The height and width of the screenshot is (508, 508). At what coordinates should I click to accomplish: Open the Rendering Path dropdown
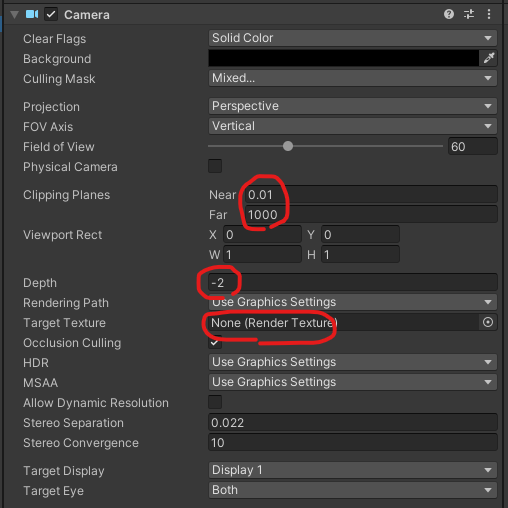[x=353, y=302]
